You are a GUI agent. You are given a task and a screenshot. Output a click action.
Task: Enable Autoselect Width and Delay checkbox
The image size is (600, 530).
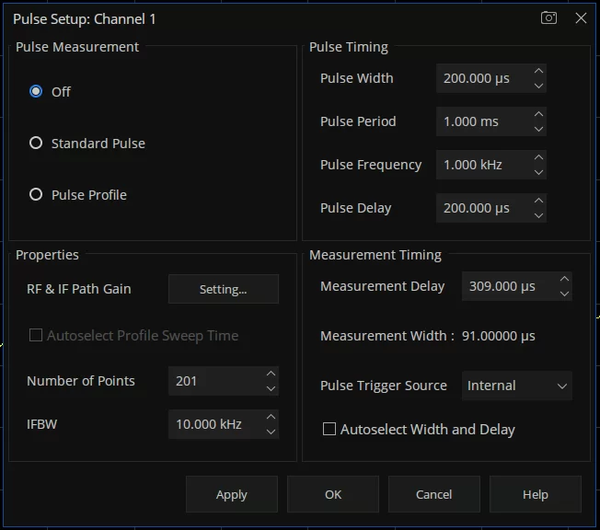[x=329, y=429]
